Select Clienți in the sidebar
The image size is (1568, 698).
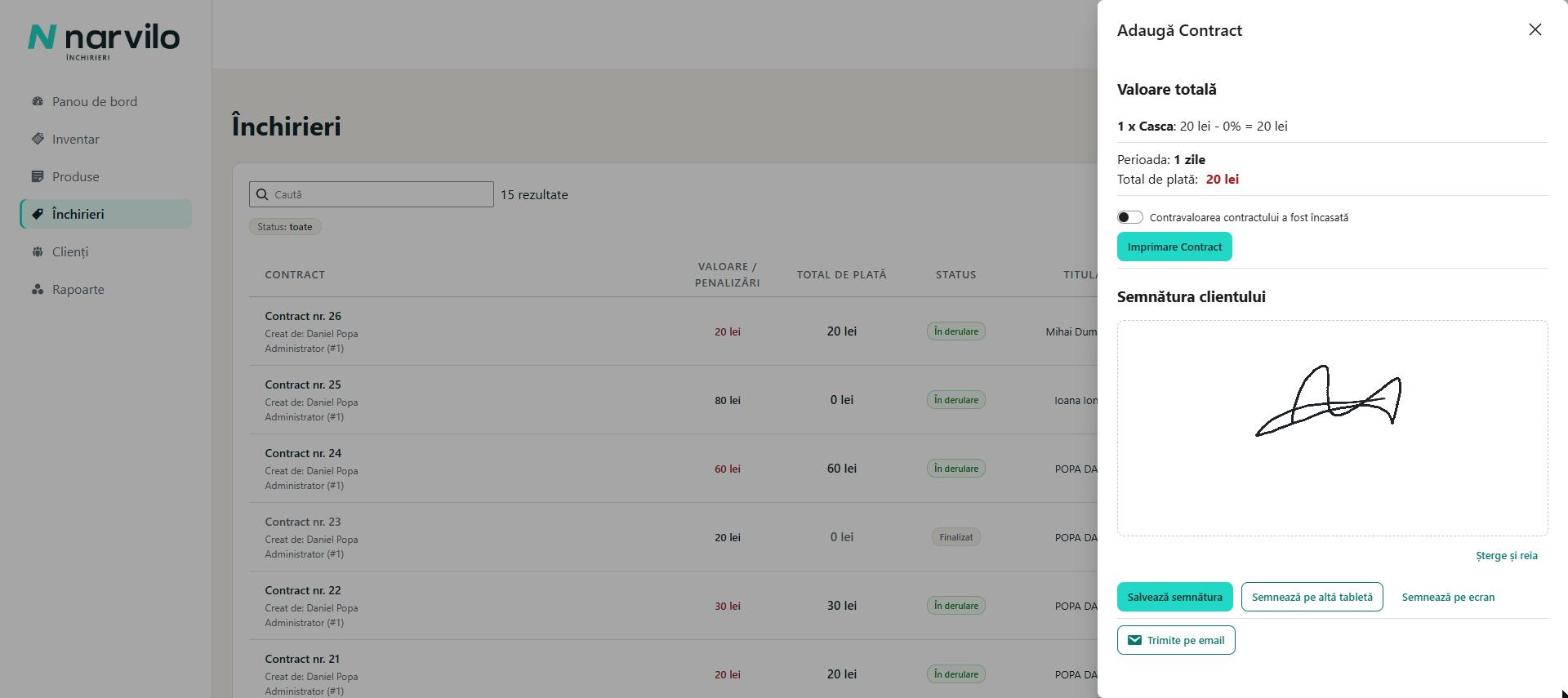(x=105, y=252)
